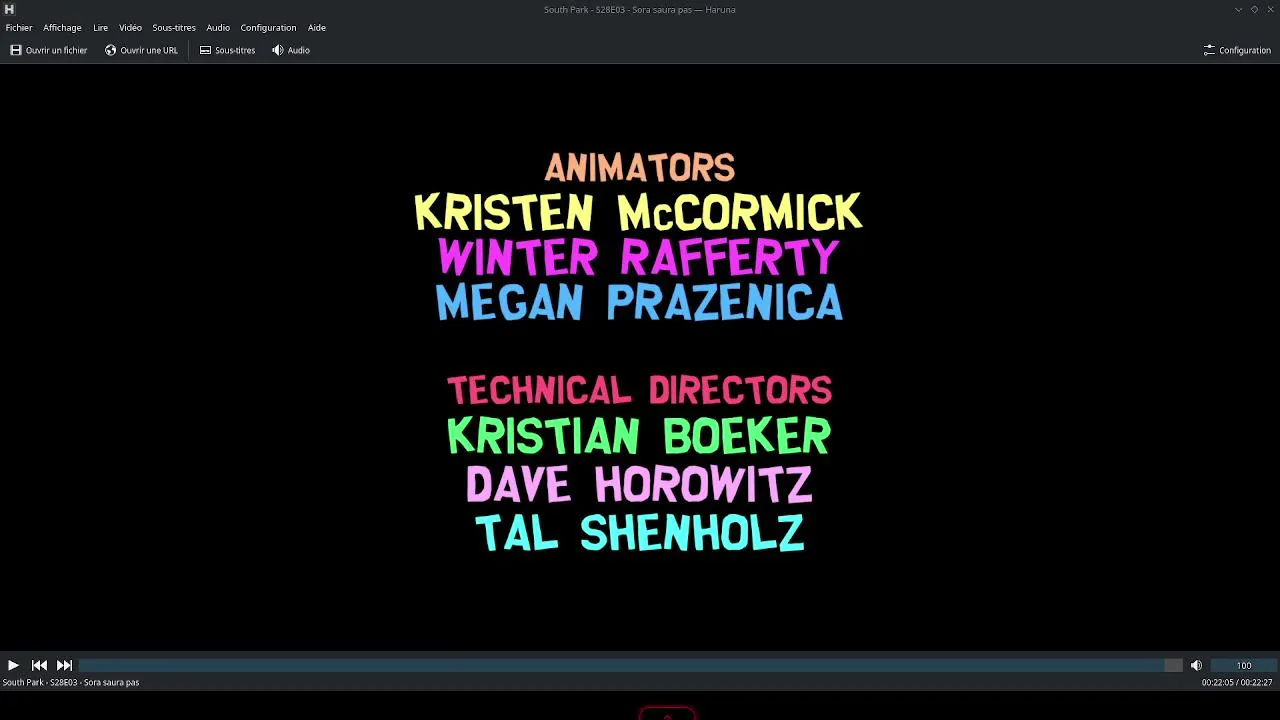Screen dimensions: 1280x720
Task: Mute audio with speaker icon
Action: click(x=1196, y=665)
